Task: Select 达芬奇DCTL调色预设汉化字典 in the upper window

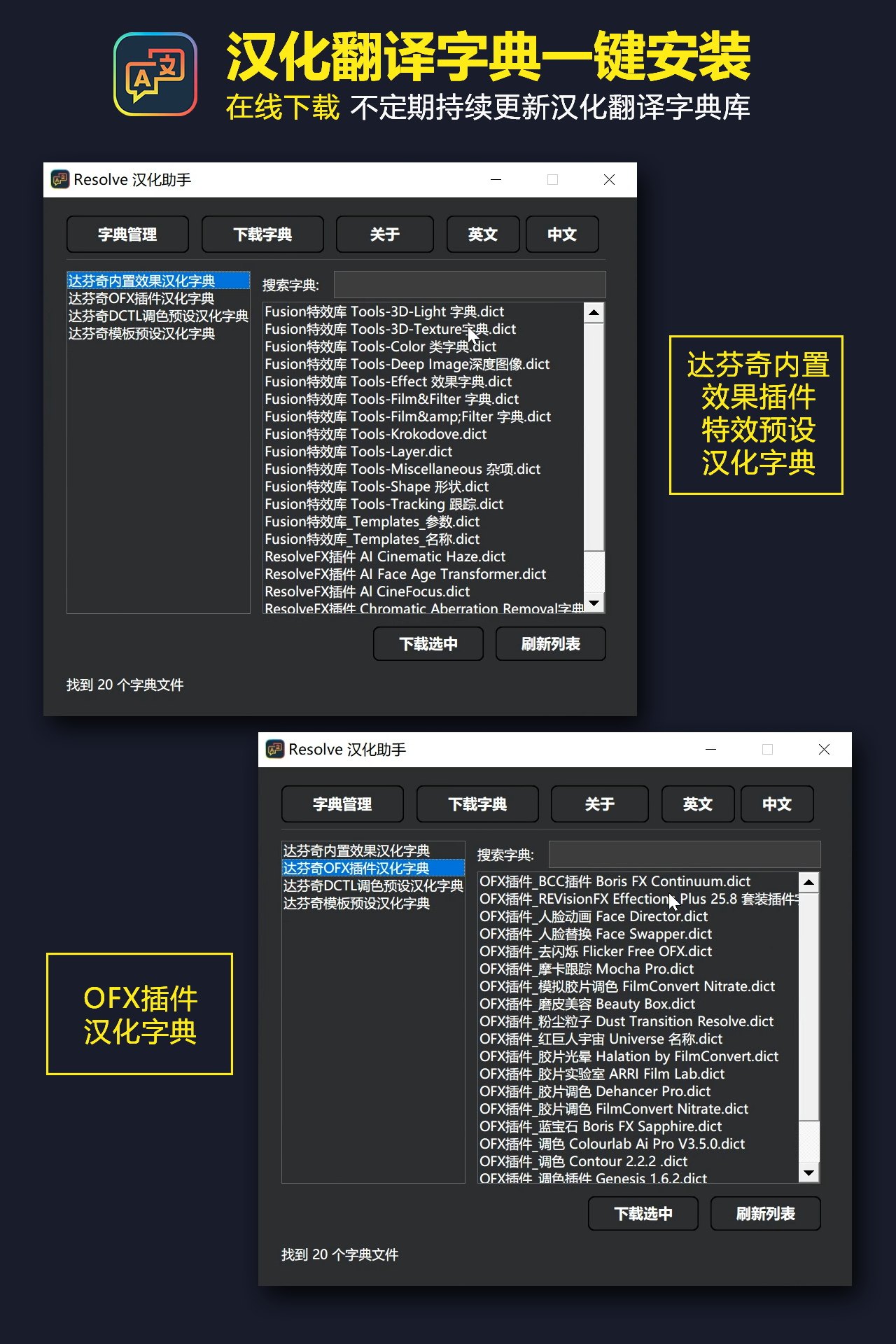Action: coord(158,316)
